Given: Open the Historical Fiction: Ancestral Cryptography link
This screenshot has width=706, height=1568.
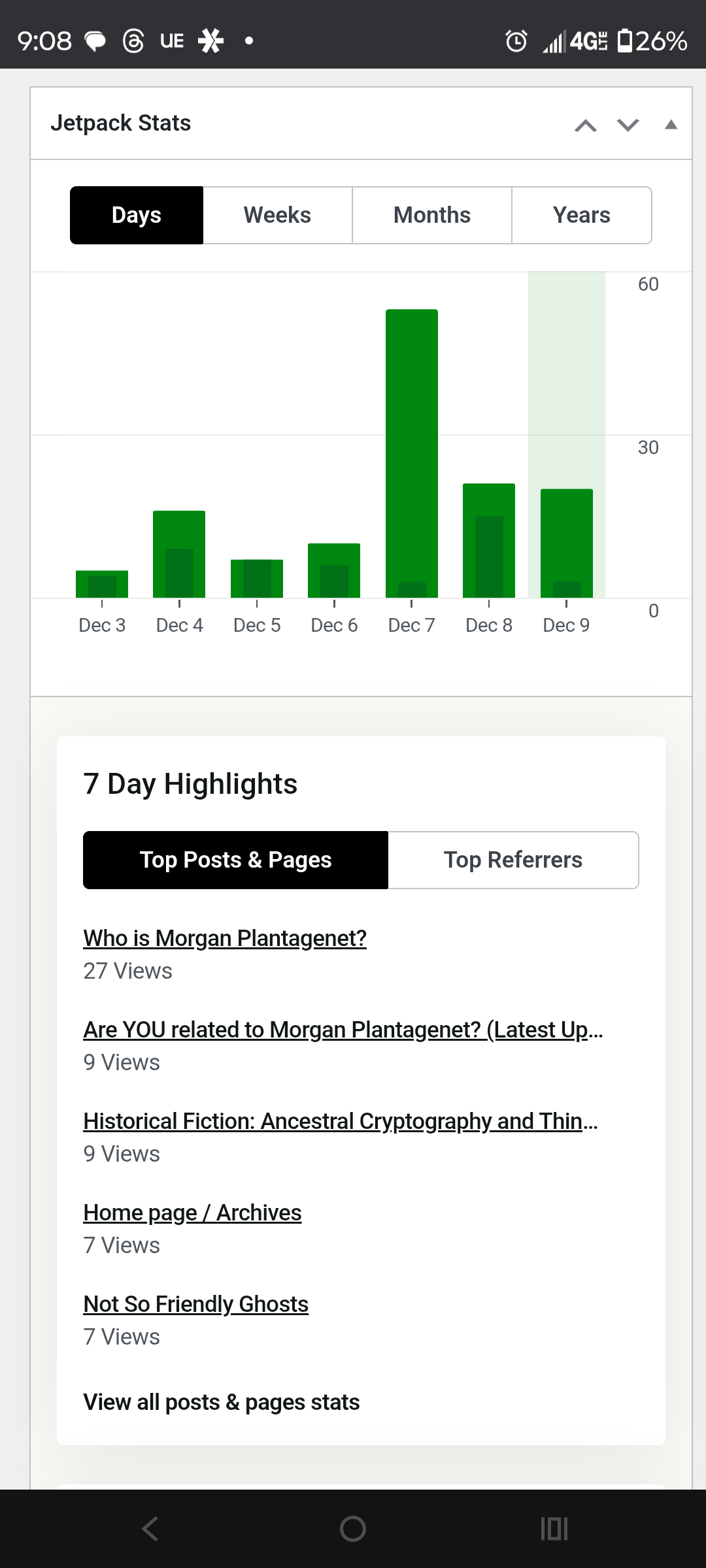Looking at the screenshot, I should click(x=340, y=1121).
